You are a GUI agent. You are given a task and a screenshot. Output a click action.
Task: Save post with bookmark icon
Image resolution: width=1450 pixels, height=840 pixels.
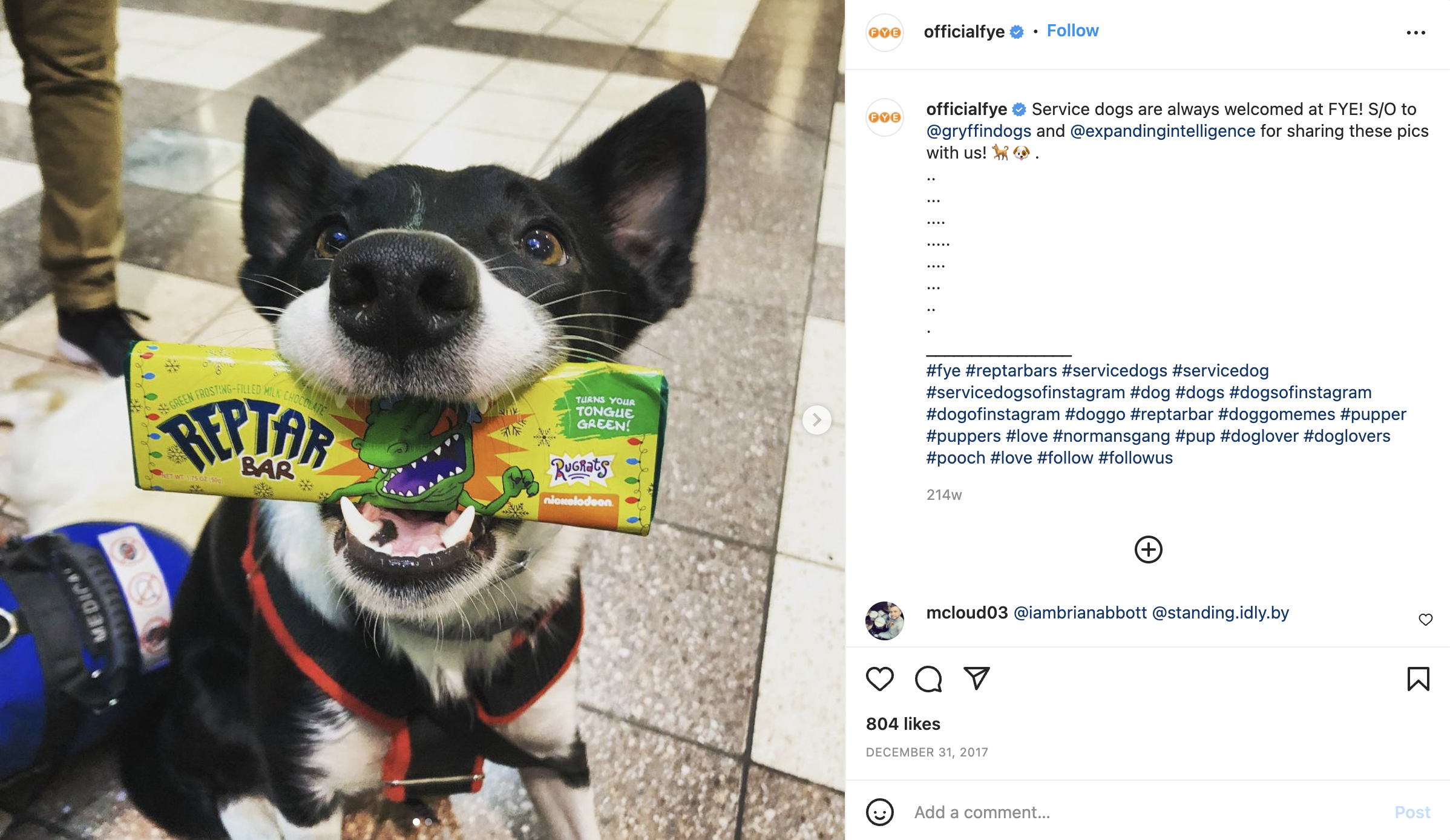tap(1418, 679)
